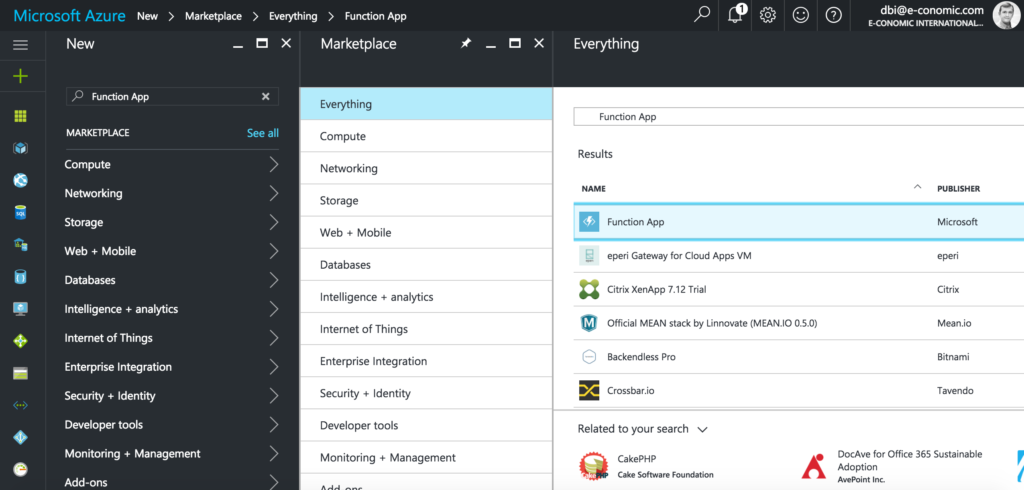
Task: Click Marketplace in the breadcrumb
Action: pos(212,16)
